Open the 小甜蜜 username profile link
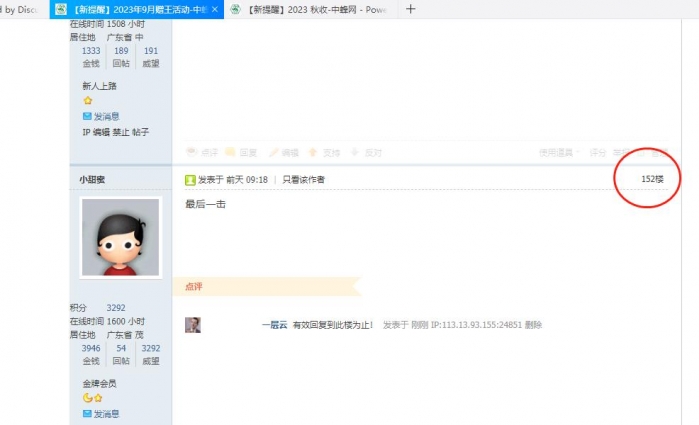Image resolution: width=699 pixels, height=425 pixels. pyautogui.click(x=92, y=179)
